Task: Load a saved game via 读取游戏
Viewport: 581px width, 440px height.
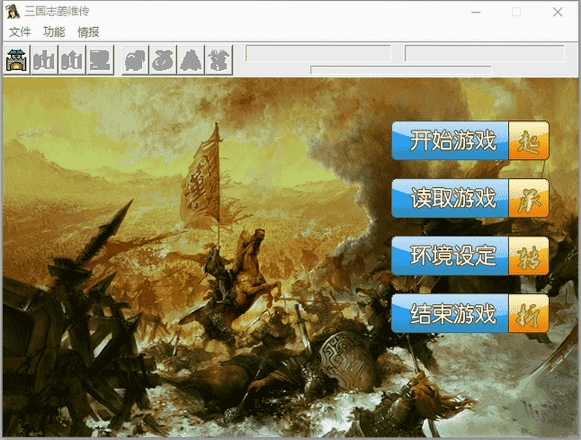Action: 470,198
